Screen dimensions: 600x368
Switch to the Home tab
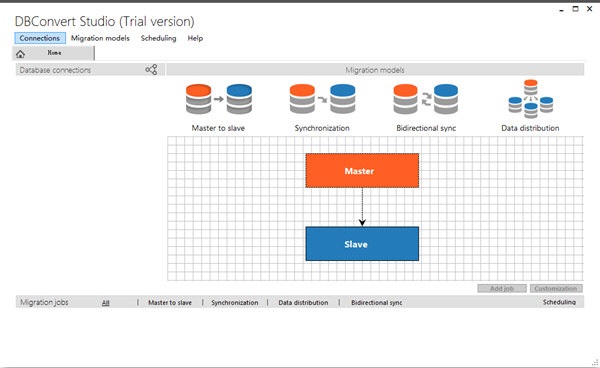point(54,53)
